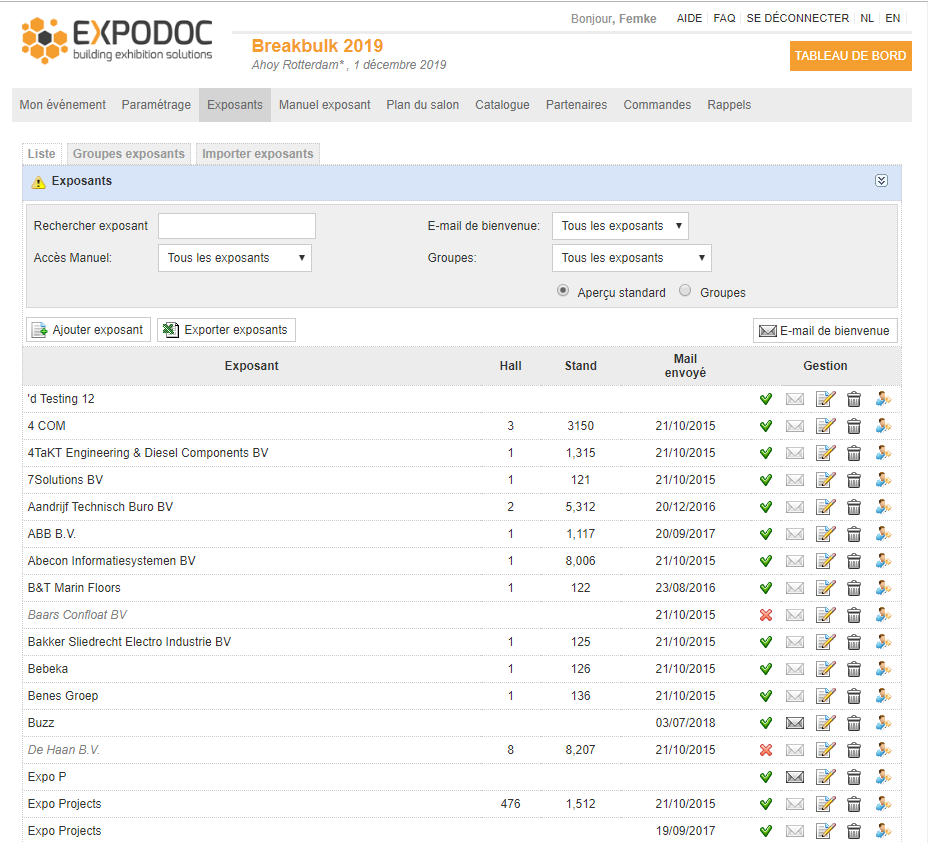Open user login icon for Bebeka
This screenshot has width=928, height=843.
(x=884, y=669)
